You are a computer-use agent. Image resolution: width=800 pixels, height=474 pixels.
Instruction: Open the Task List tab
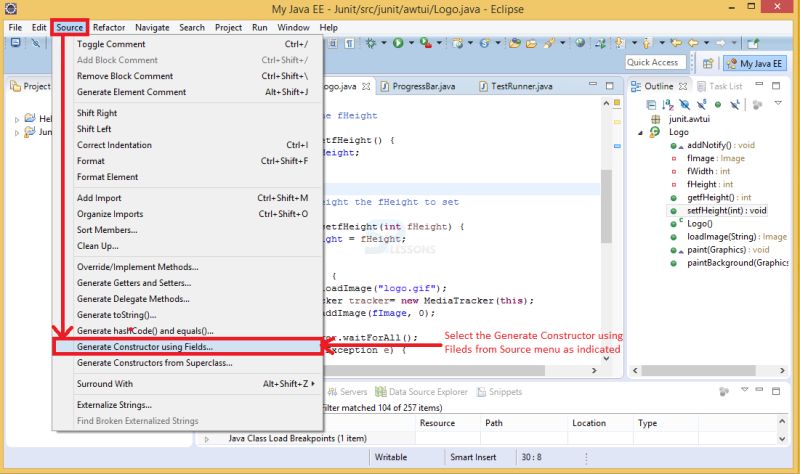[x=720, y=86]
